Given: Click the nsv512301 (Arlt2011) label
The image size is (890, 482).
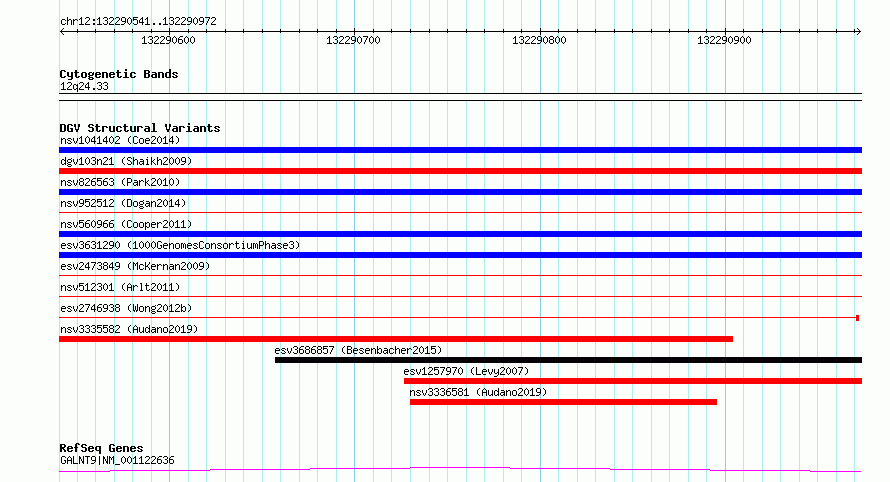Looking at the screenshot, I should click(120, 287).
